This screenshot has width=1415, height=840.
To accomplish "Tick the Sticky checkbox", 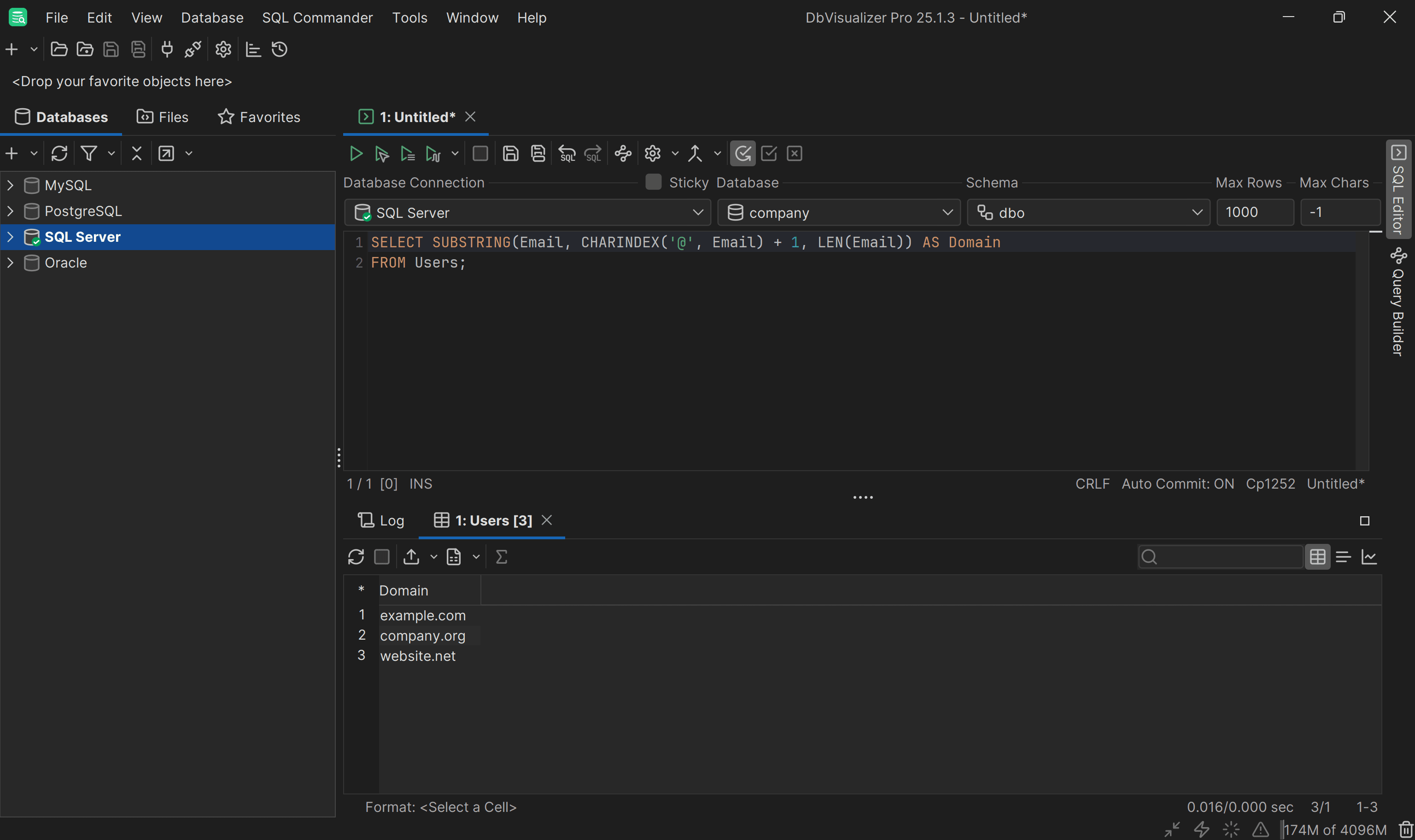I will [653, 182].
